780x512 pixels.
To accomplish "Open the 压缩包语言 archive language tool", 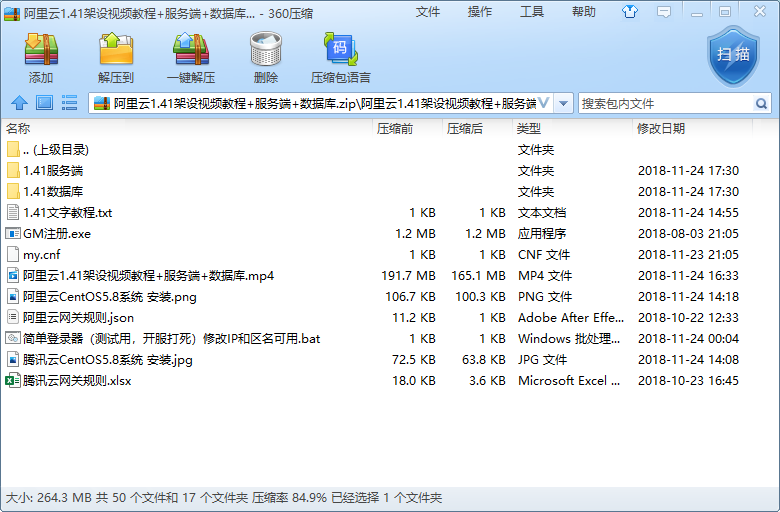I will point(341,49).
